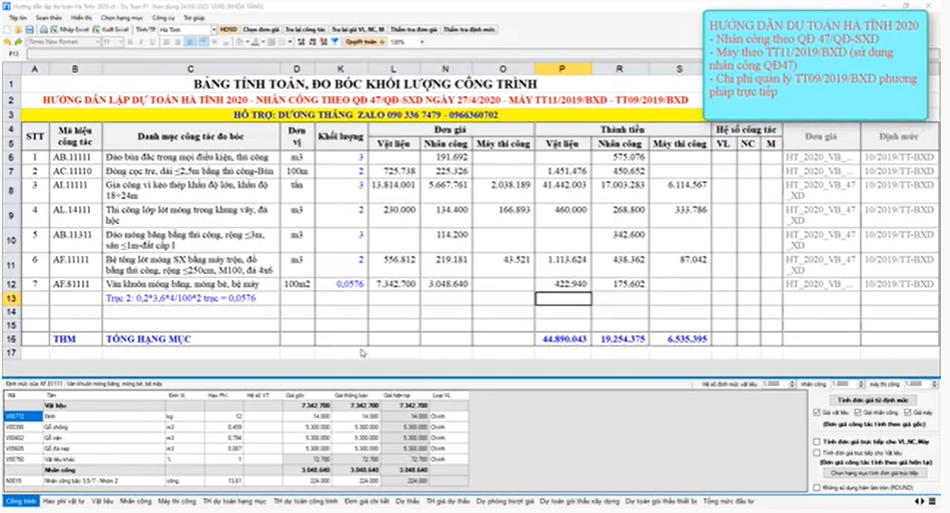Click the open folder icon in toolbar
This screenshot has height=513, width=950.
tap(18, 29)
